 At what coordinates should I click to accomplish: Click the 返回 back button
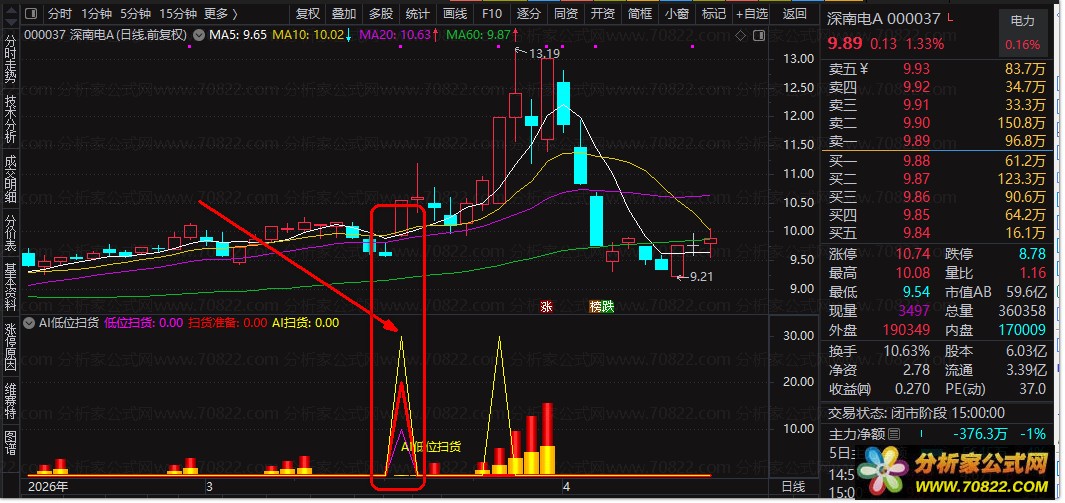pyautogui.click(x=795, y=14)
